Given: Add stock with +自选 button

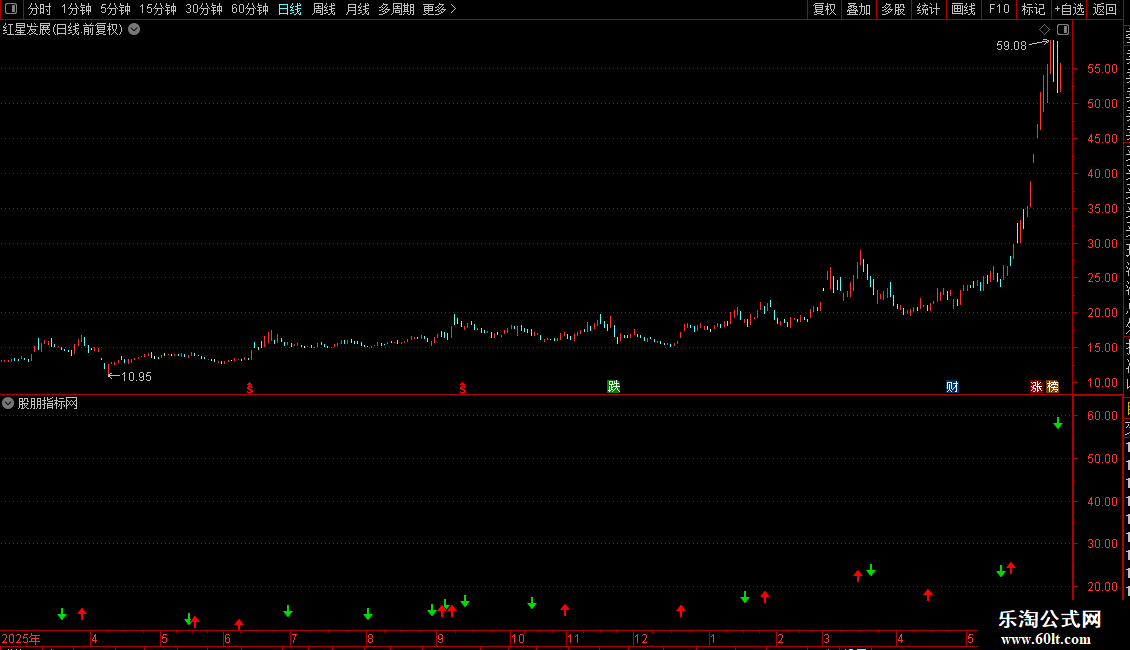Looking at the screenshot, I should 1069,9.
